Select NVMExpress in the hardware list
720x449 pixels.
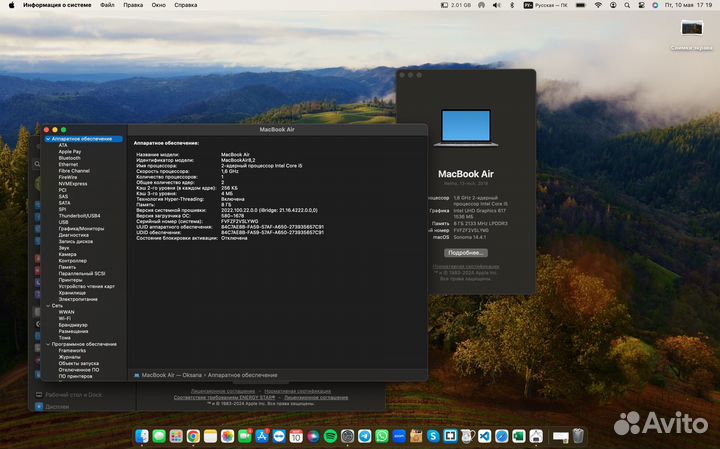pyautogui.click(x=73, y=184)
